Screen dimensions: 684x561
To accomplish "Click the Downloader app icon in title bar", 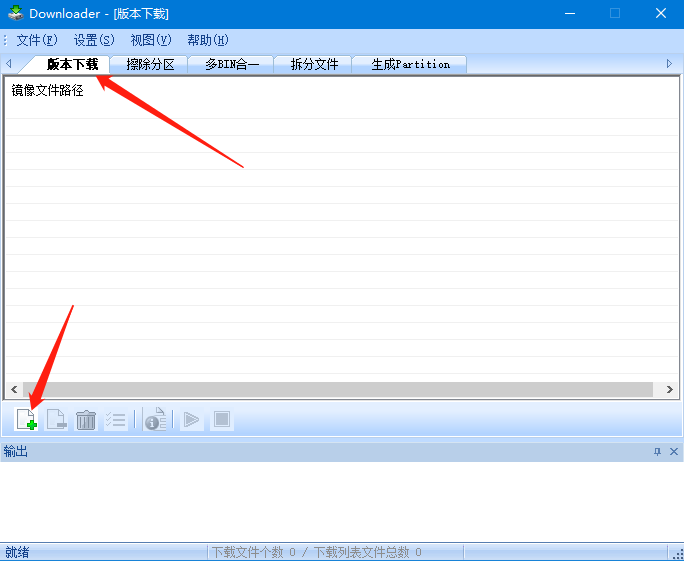I will (15, 13).
